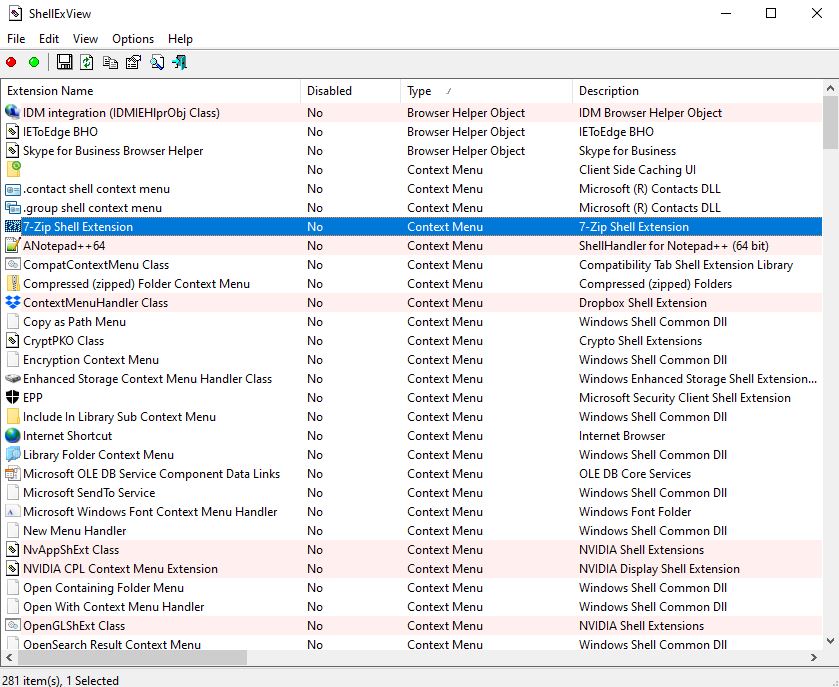Screen dimensions: 839x687
Task: Open the View menu
Action: (x=85, y=39)
